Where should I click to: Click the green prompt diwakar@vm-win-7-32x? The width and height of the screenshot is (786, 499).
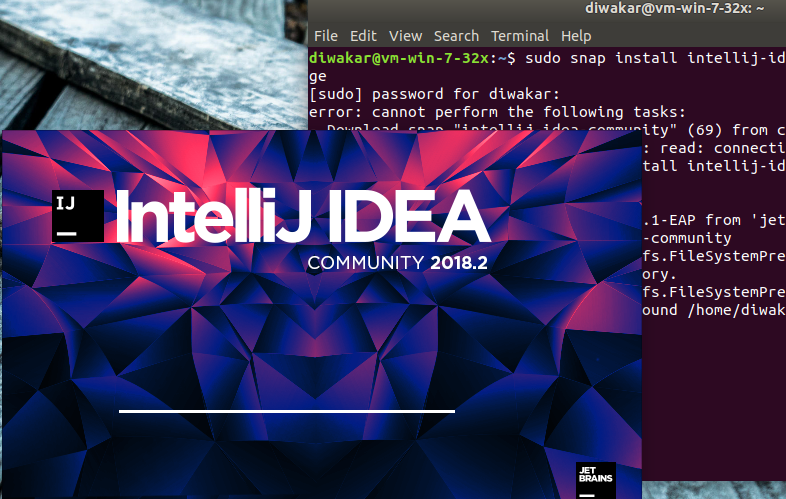click(399, 58)
